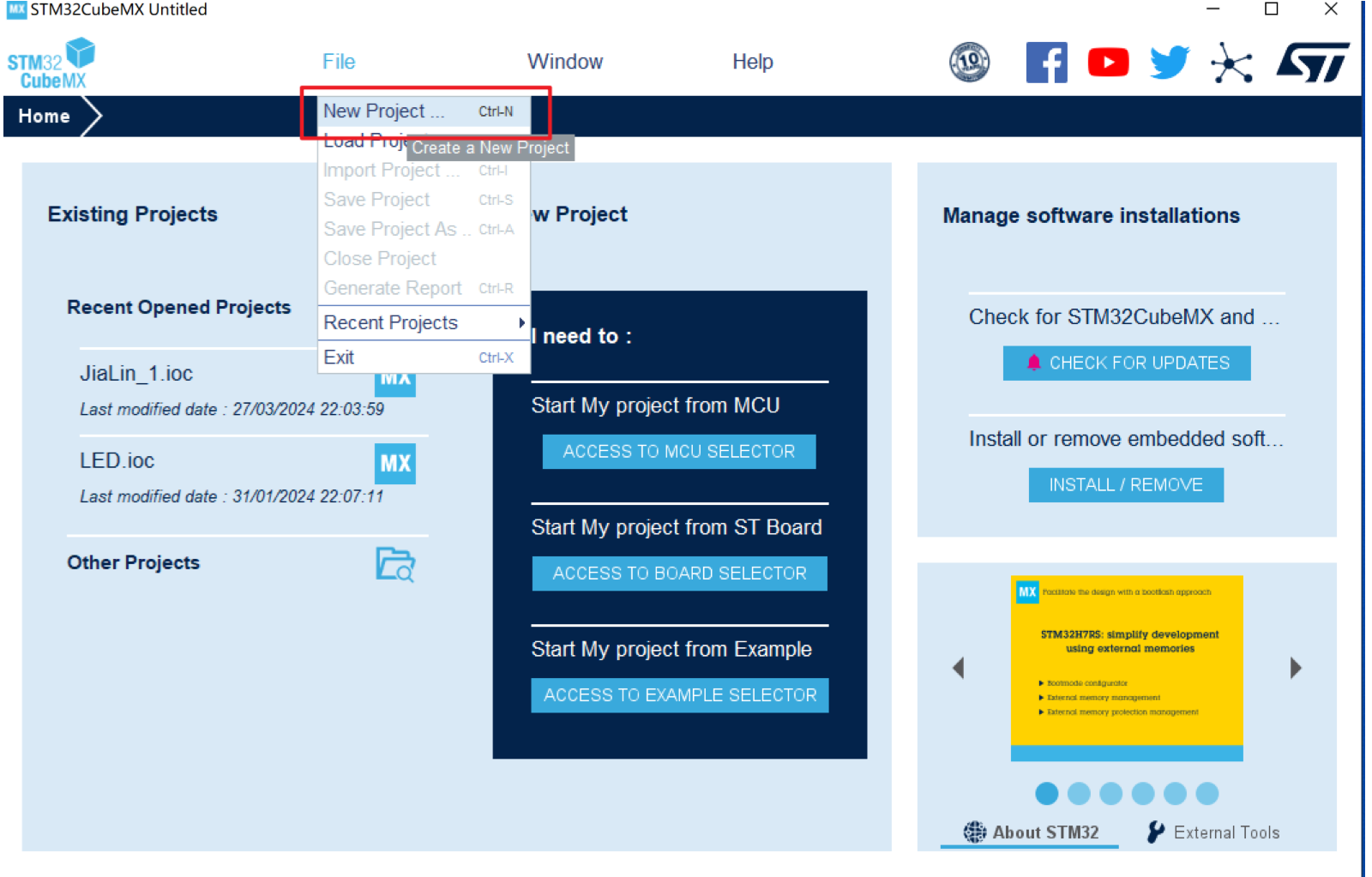Viewport: 1372px width, 877px height.
Task: Click CHECK FOR UPDATES button
Action: coord(1127,363)
